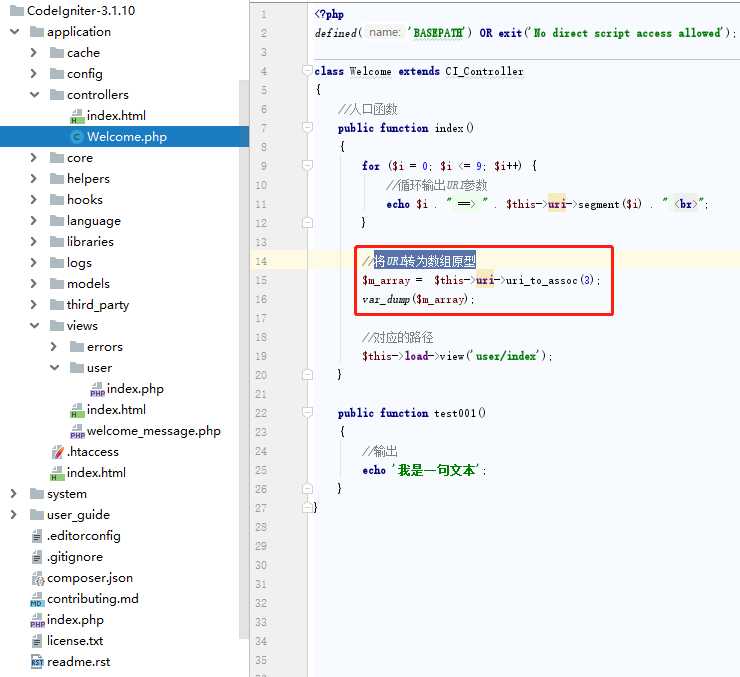Viewport: 740px width, 677px height.
Task: Click the libraries folder icon
Action: click(57, 242)
